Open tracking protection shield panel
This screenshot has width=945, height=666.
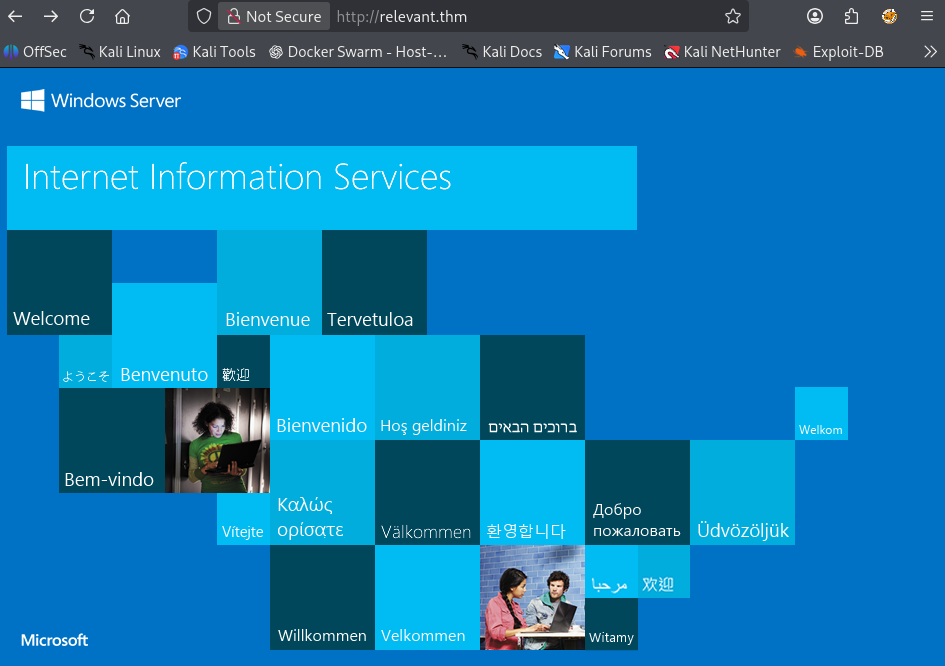204,16
